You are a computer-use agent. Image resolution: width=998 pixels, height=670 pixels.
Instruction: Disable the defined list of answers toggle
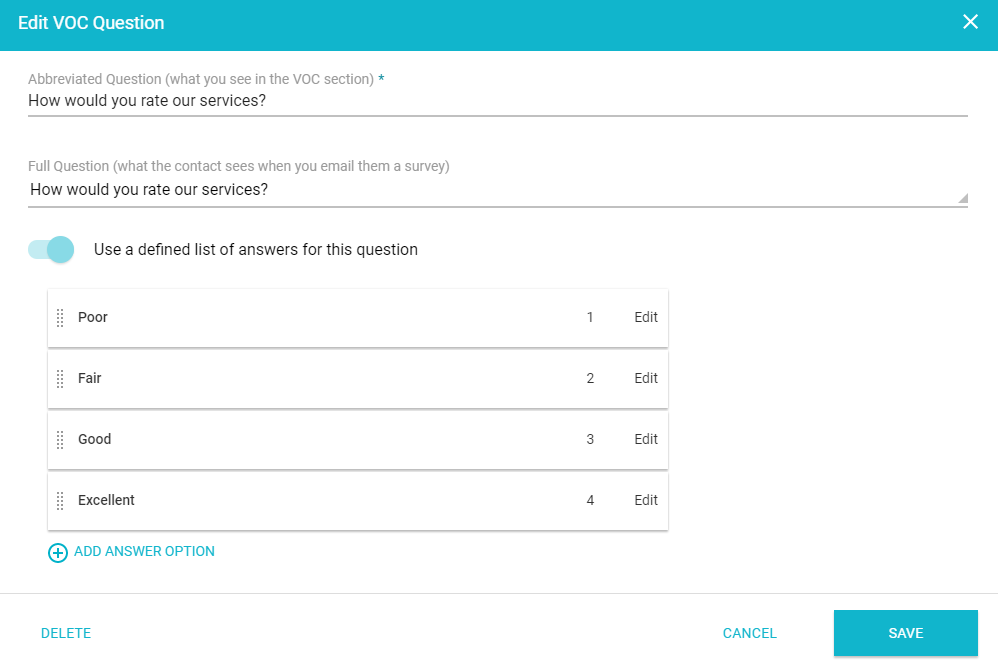click(50, 249)
